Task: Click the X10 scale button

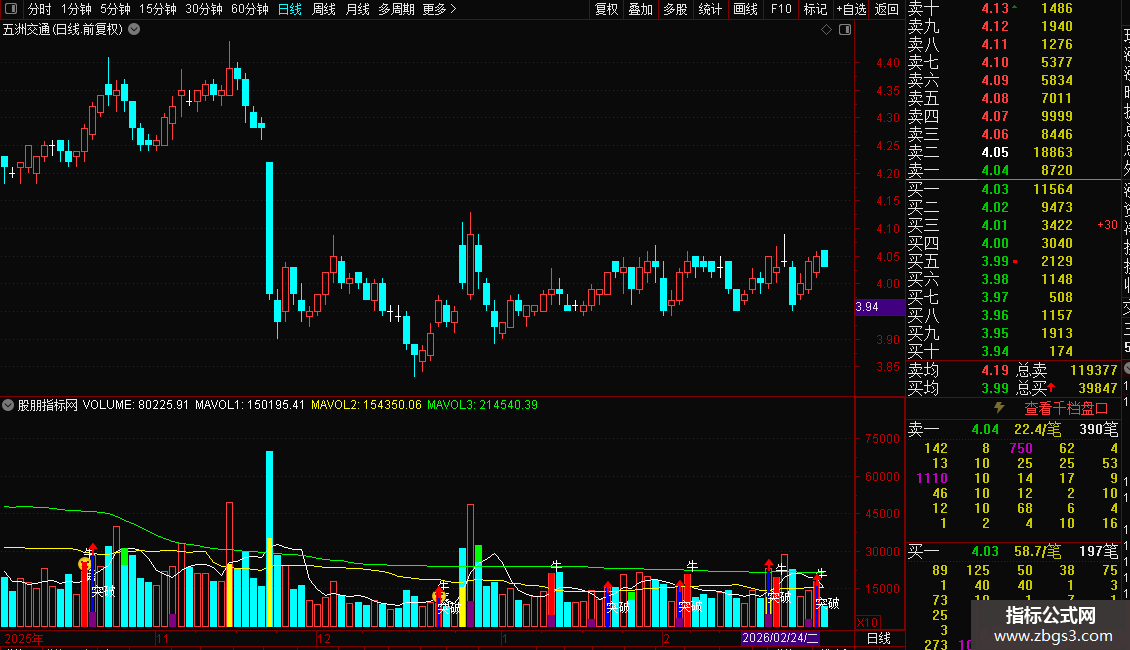Action: pos(867,623)
